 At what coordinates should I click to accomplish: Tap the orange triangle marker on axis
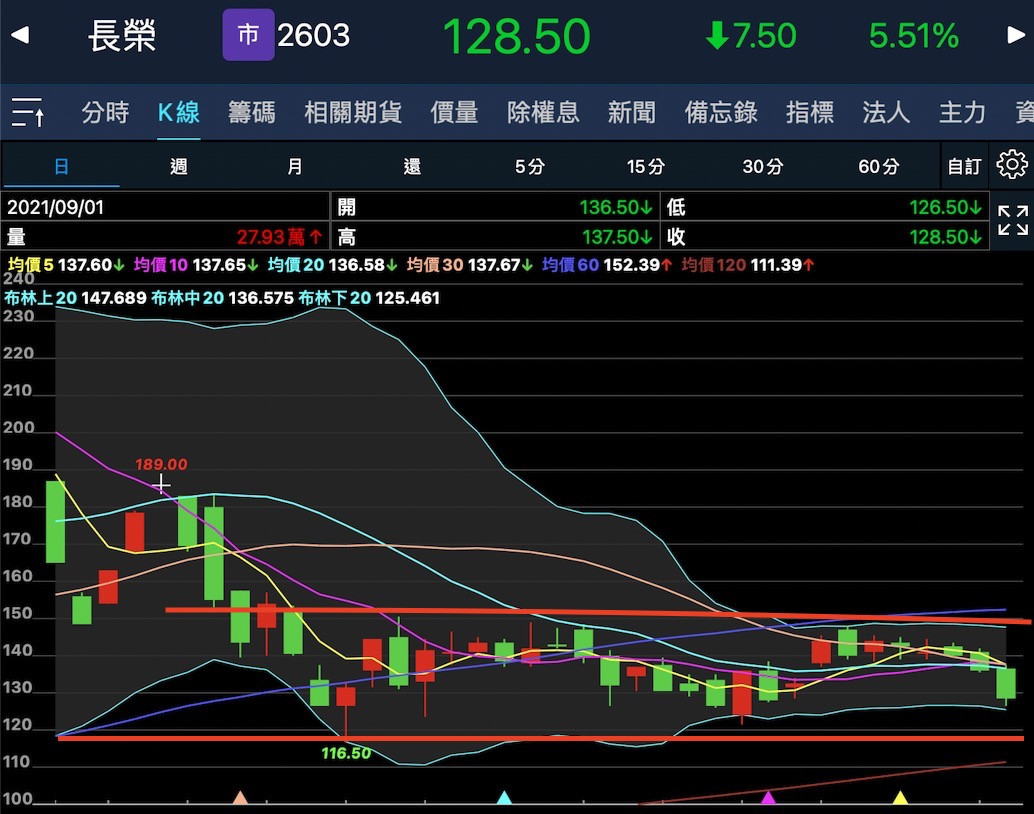[240, 797]
